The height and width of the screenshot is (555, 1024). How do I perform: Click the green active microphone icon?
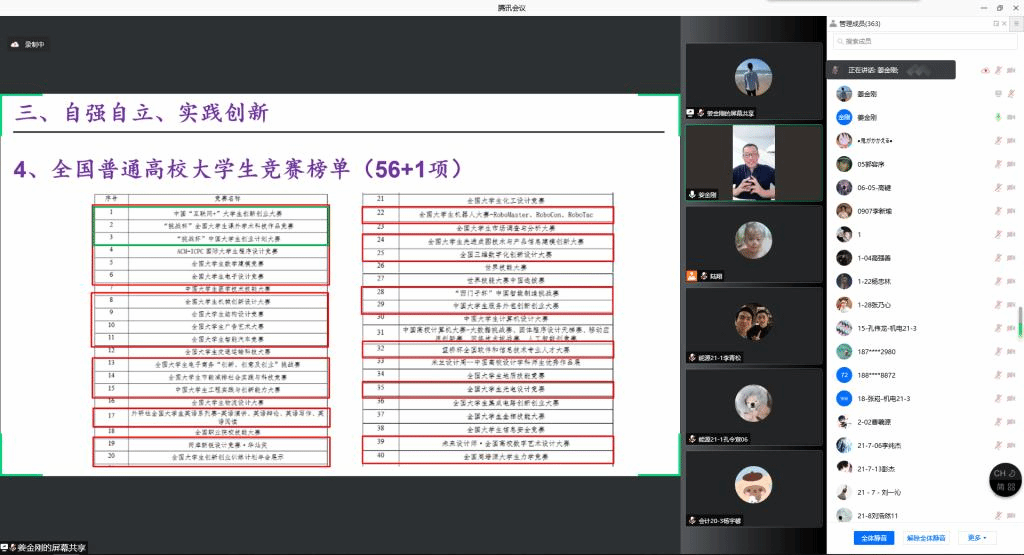[998, 117]
